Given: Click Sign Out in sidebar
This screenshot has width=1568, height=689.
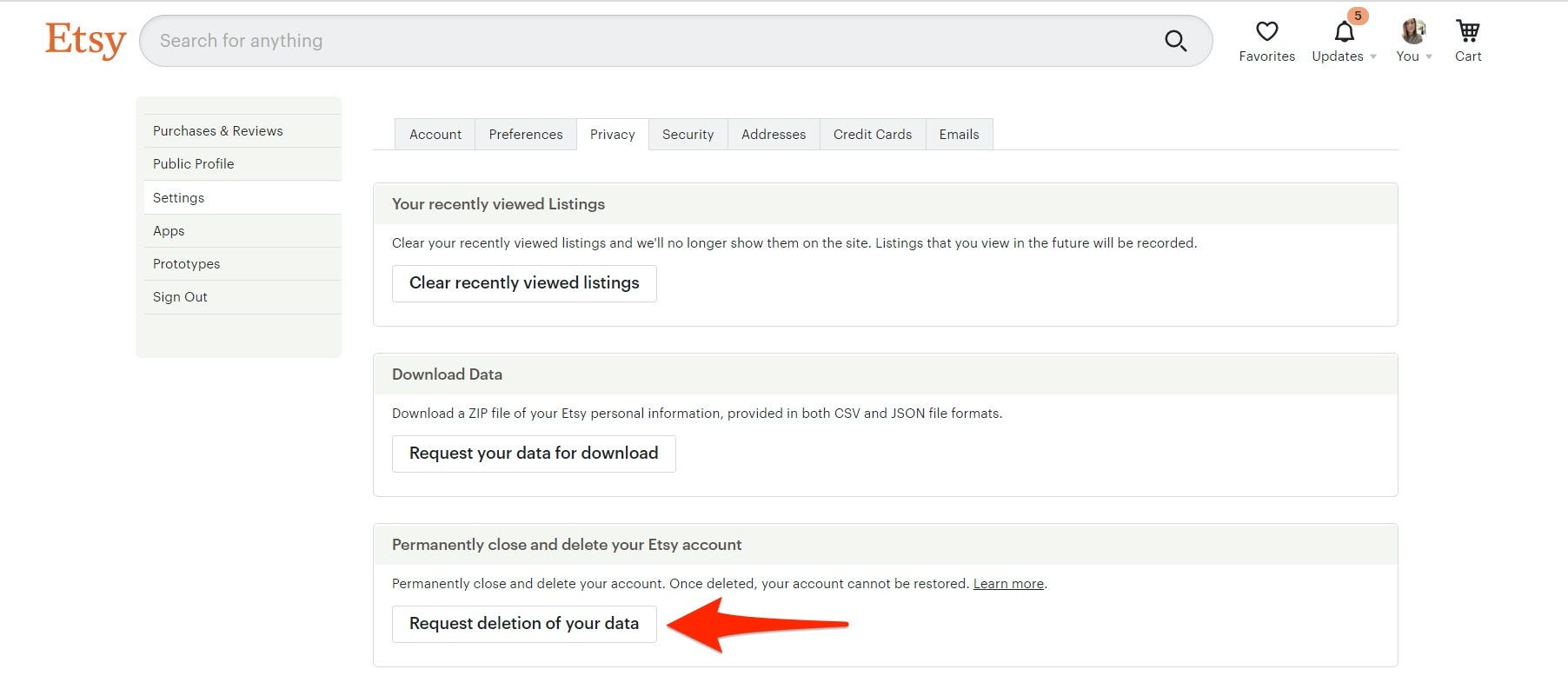Looking at the screenshot, I should pos(243,297).
